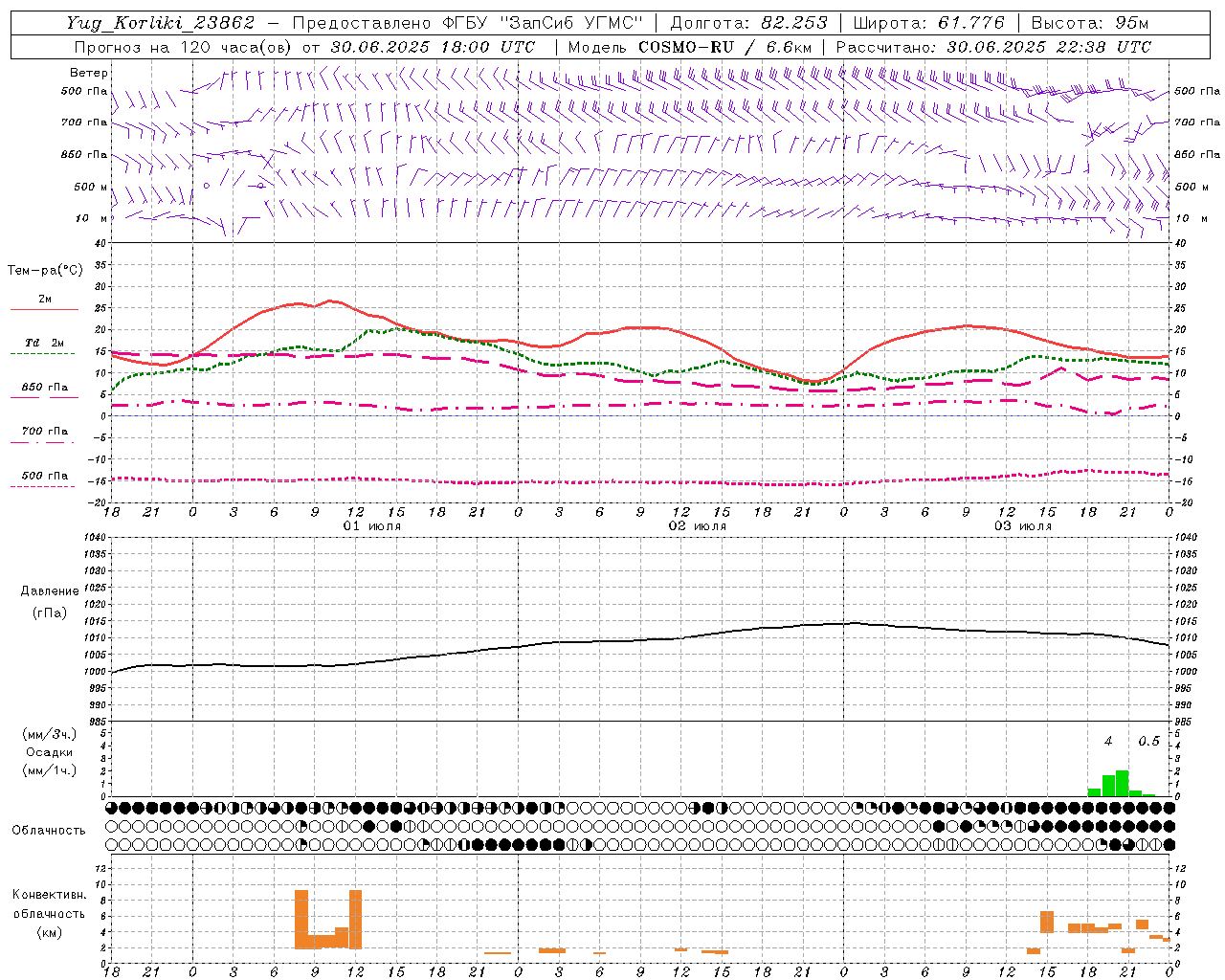Click the station name Yug_Korliki_23862
Viewport: 1225px width, 980px height.
coord(161,23)
